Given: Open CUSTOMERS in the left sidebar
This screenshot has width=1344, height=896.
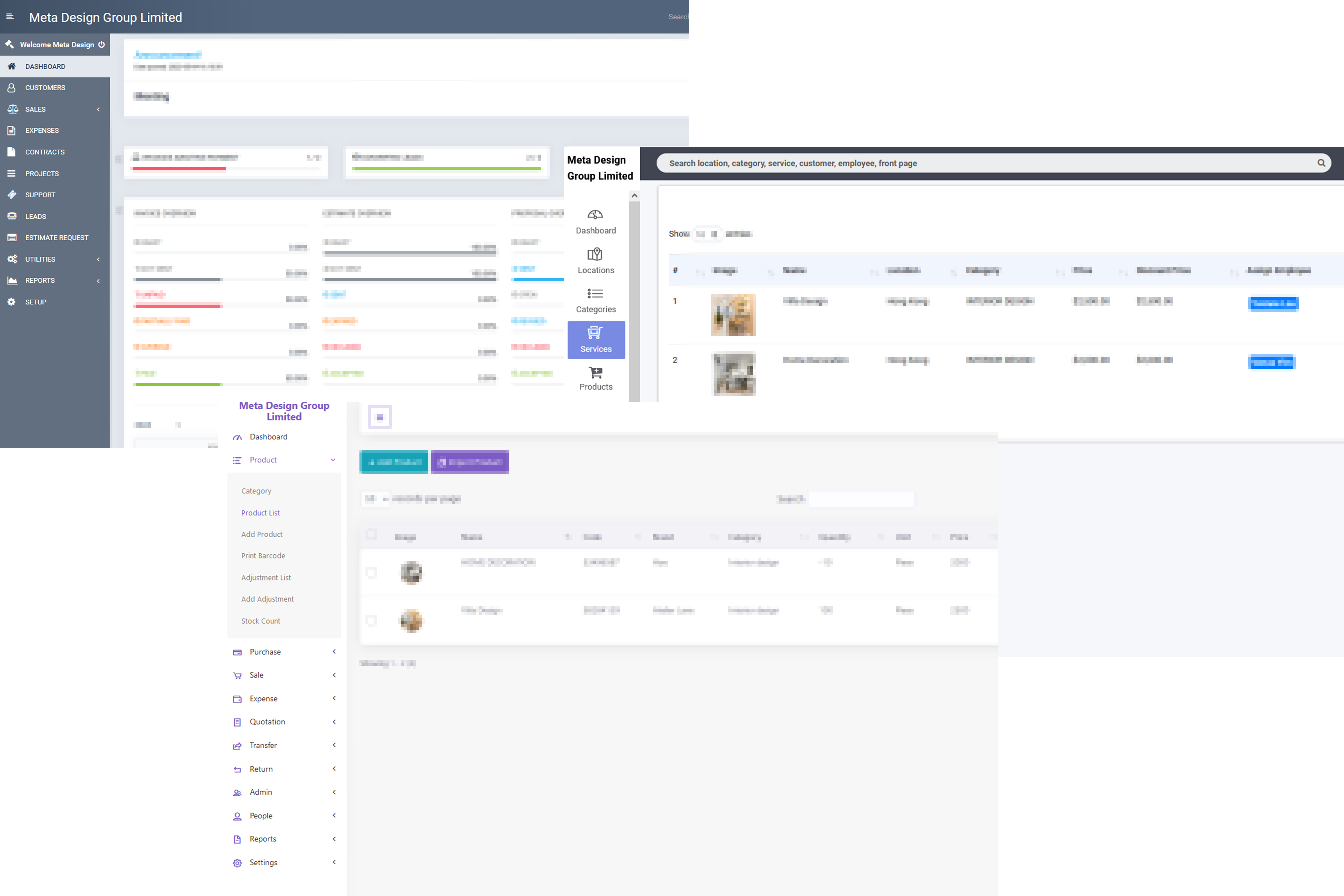Looking at the screenshot, I should (45, 87).
